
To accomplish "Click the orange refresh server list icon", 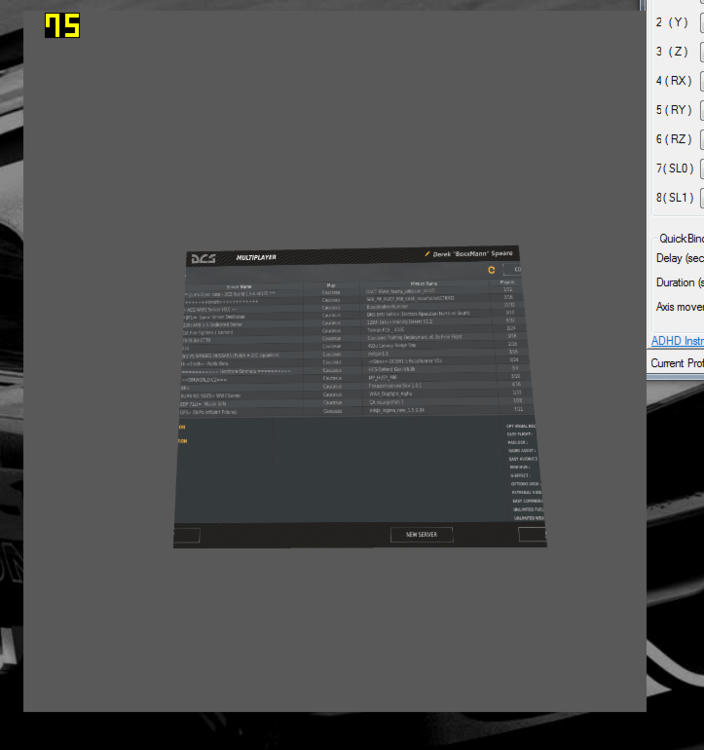I will [x=491, y=270].
